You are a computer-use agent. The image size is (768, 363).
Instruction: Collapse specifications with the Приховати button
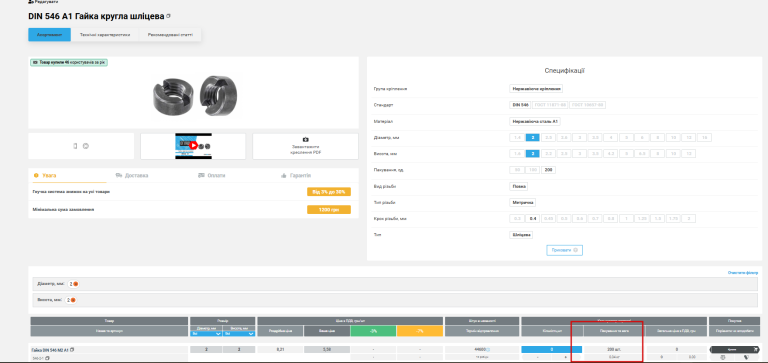[x=564, y=250]
